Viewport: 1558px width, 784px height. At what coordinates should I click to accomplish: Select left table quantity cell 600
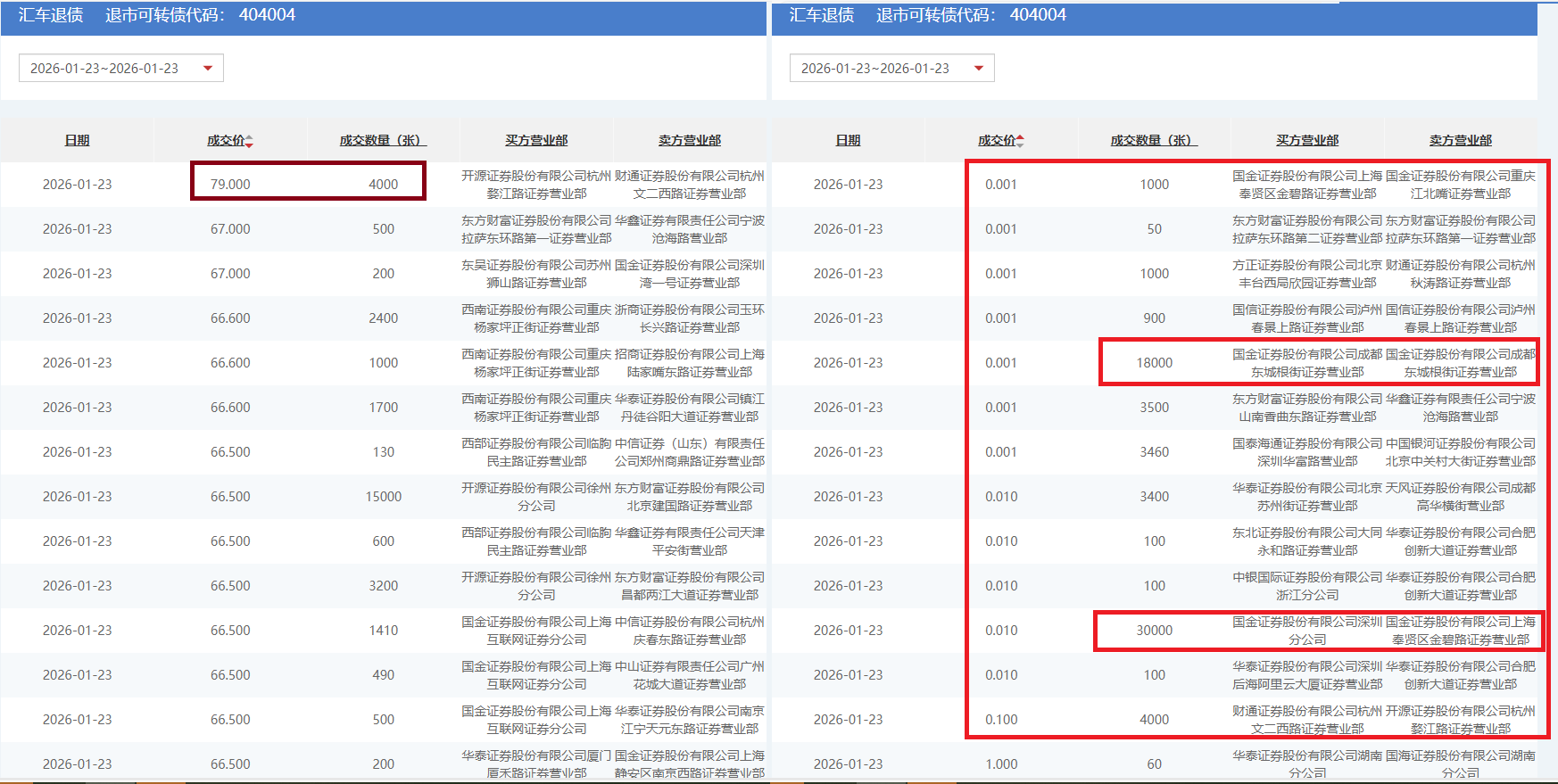click(x=384, y=541)
